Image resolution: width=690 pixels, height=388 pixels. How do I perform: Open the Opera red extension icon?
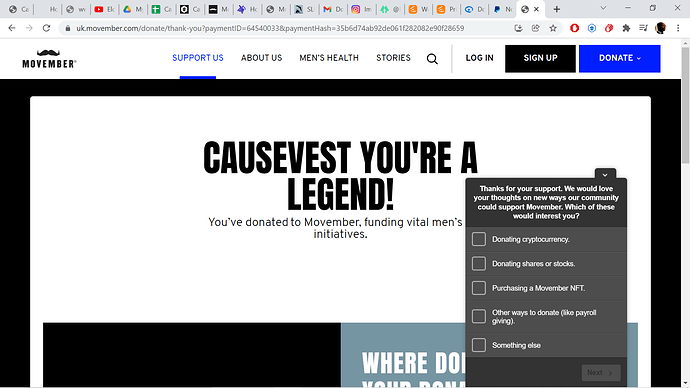[x=574, y=28]
